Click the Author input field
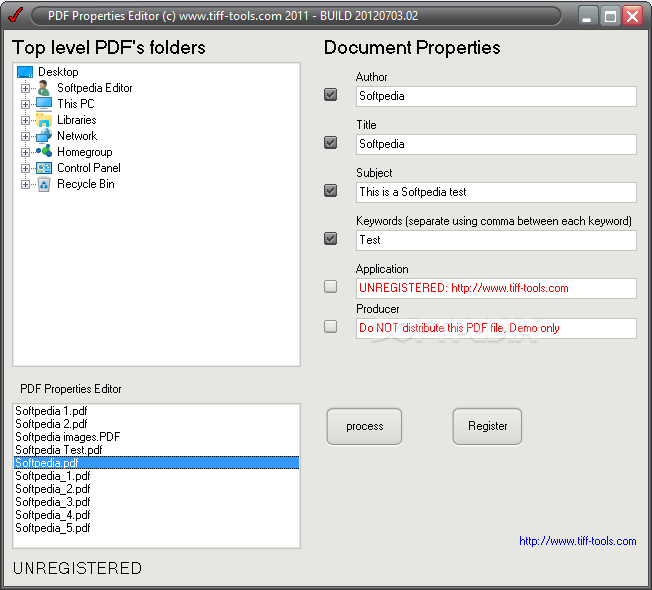 click(496, 96)
